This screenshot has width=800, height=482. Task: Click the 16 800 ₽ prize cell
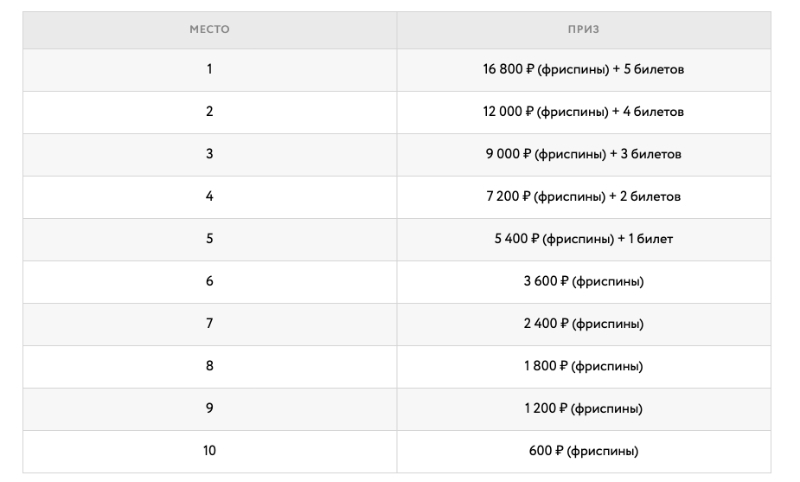(583, 70)
